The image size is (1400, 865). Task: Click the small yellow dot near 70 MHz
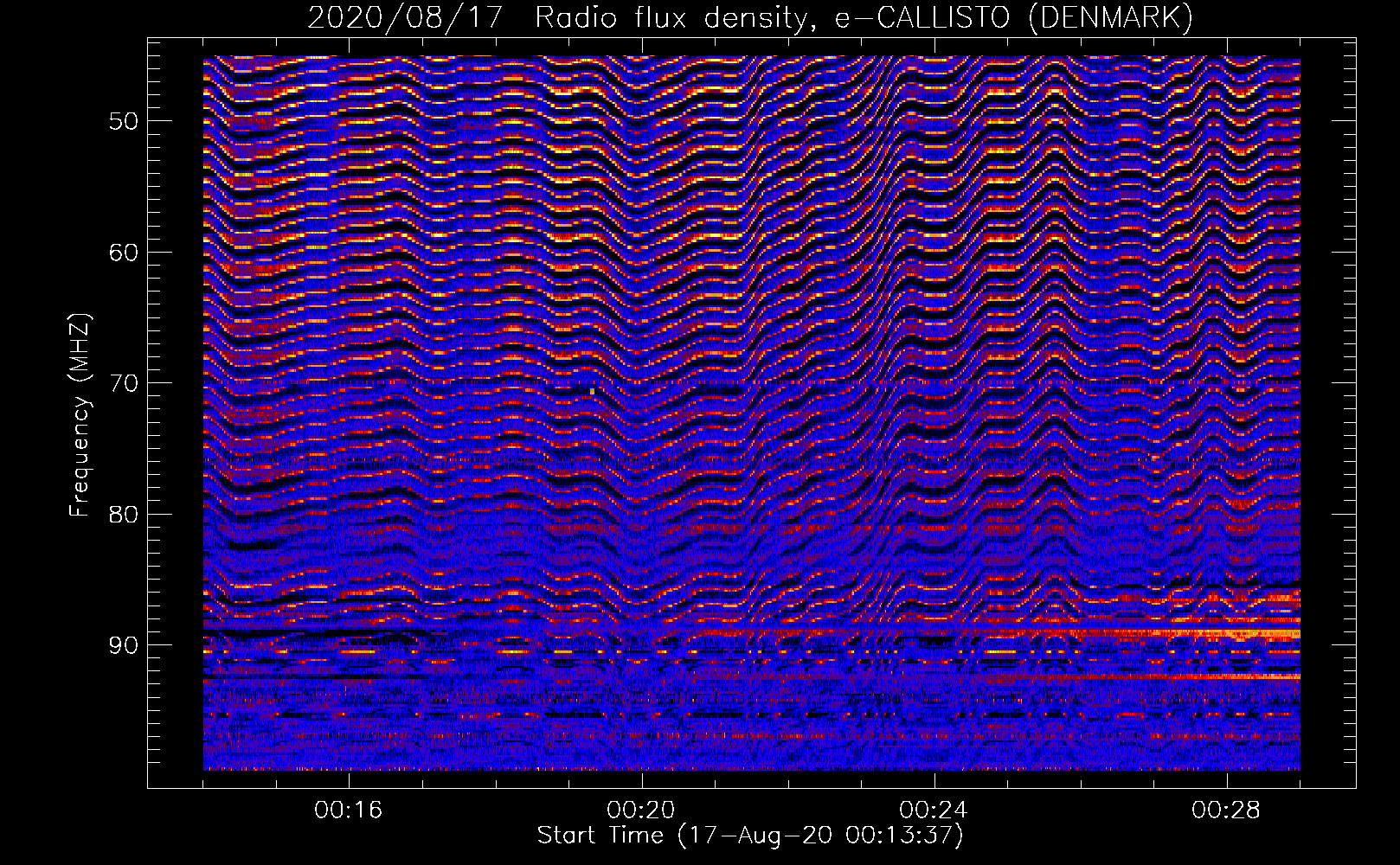(592, 392)
